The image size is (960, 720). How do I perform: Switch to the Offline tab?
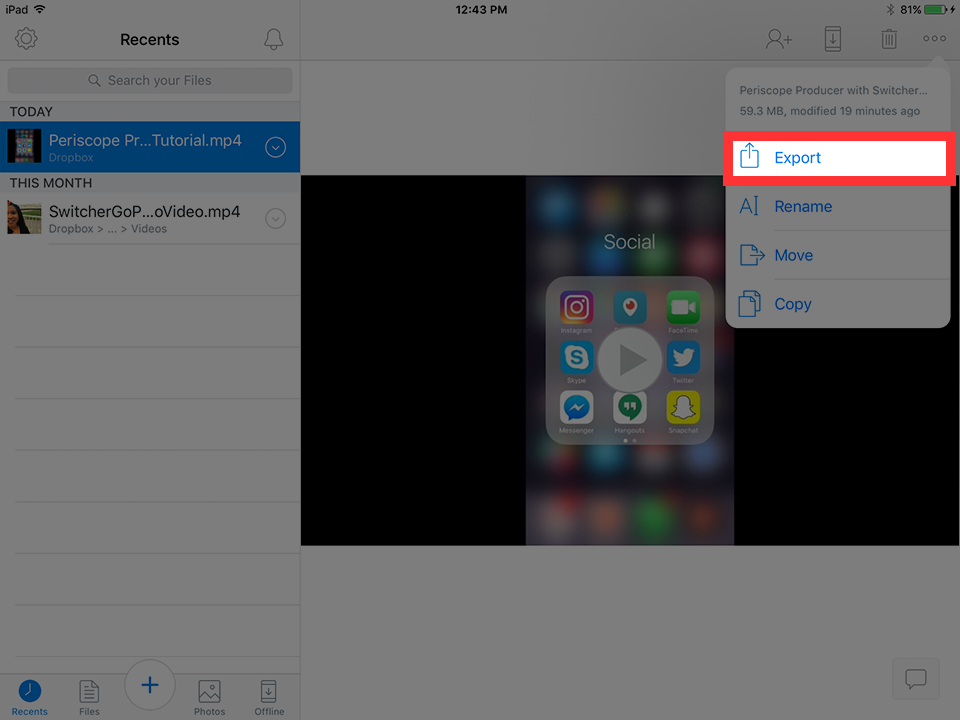coord(268,696)
